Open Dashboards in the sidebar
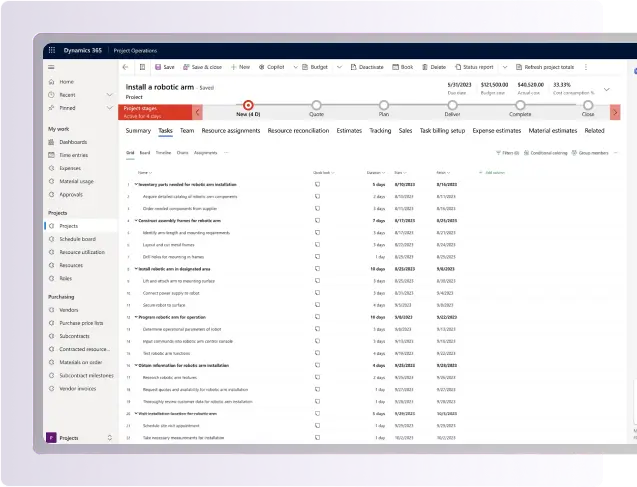Image resolution: width=637 pixels, height=487 pixels. click(x=73, y=142)
